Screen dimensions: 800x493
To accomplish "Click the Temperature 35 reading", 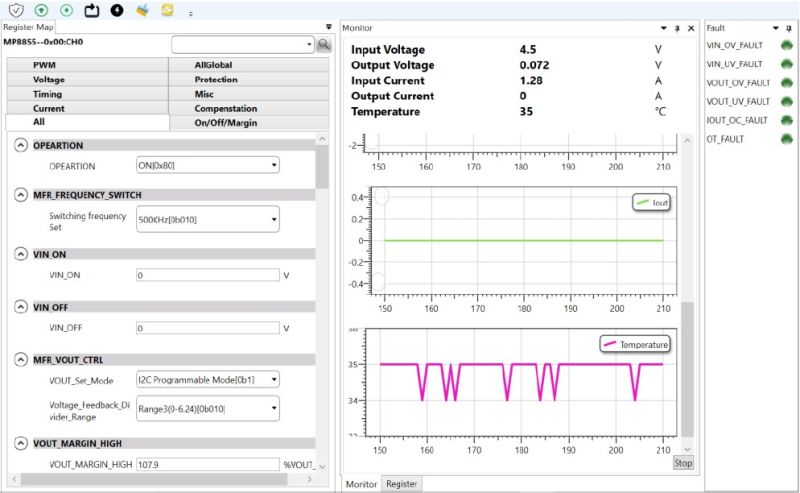I will point(526,112).
